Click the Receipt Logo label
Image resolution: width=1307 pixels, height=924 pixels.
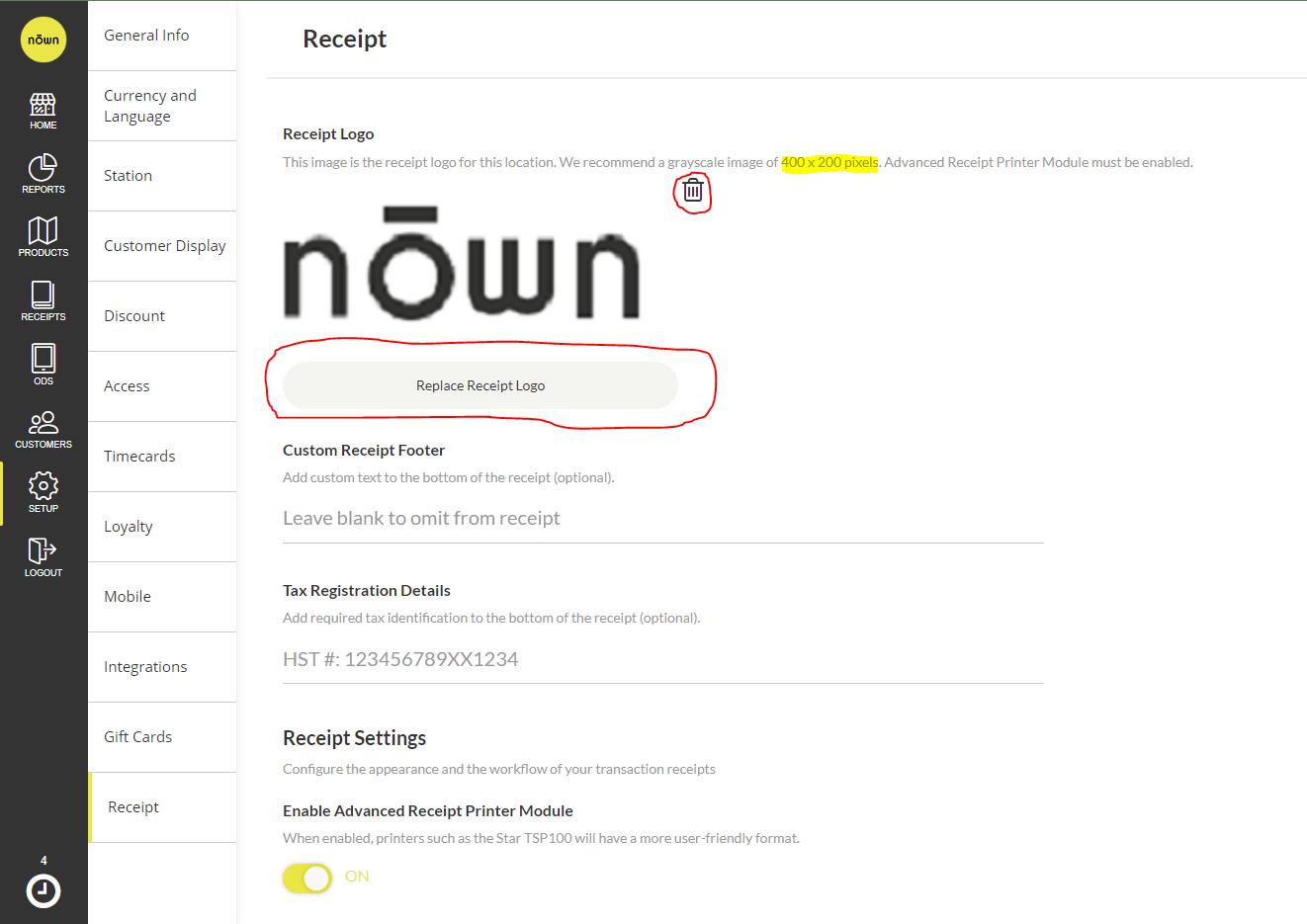coord(328,134)
